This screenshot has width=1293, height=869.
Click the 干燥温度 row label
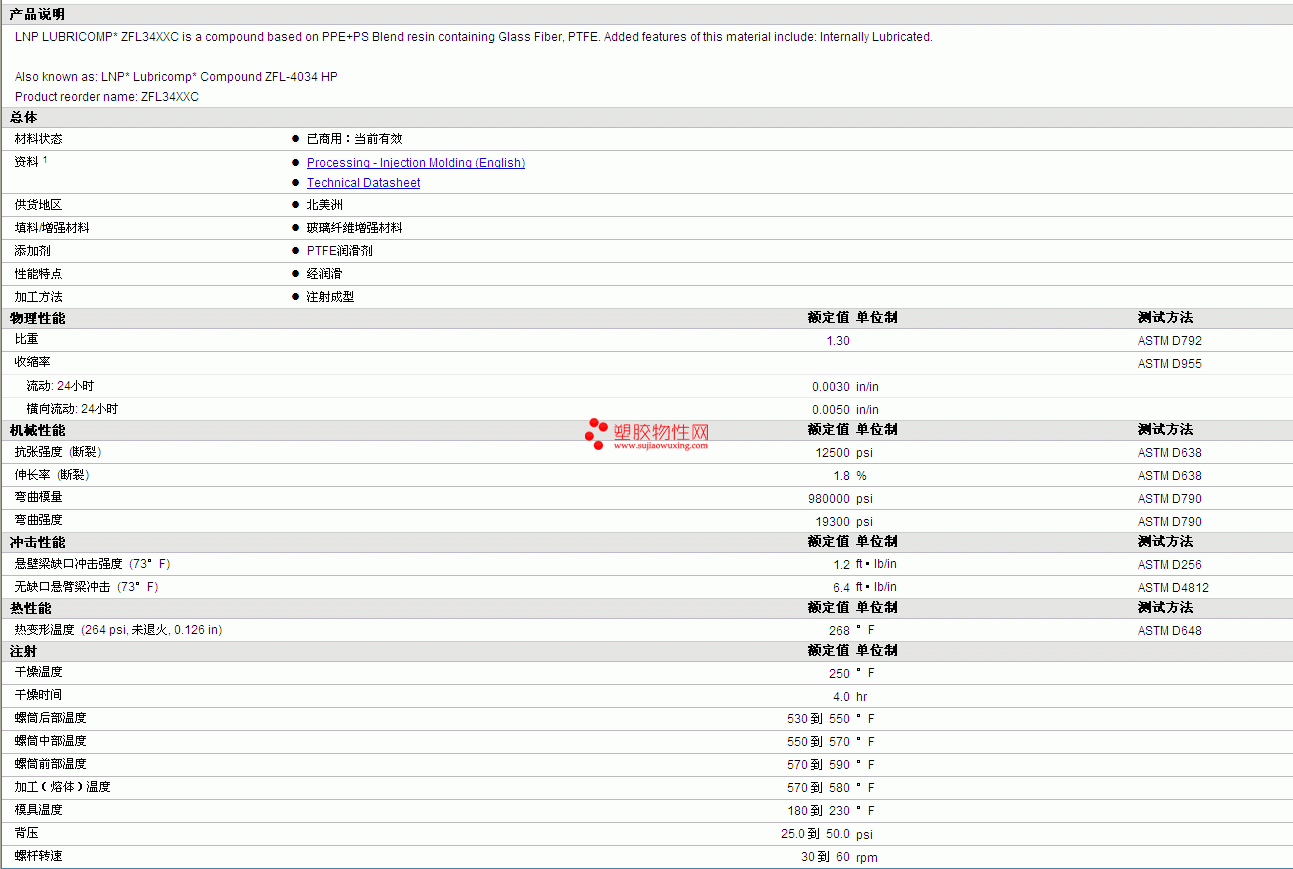pos(38,672)
